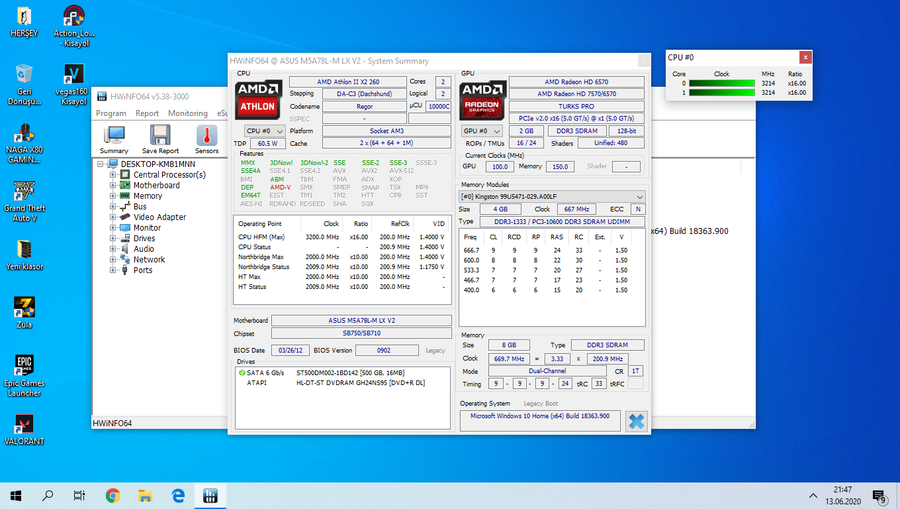
Task: Click the AMD Radeon HD 6570 field
Action: [x=576, y=81]
